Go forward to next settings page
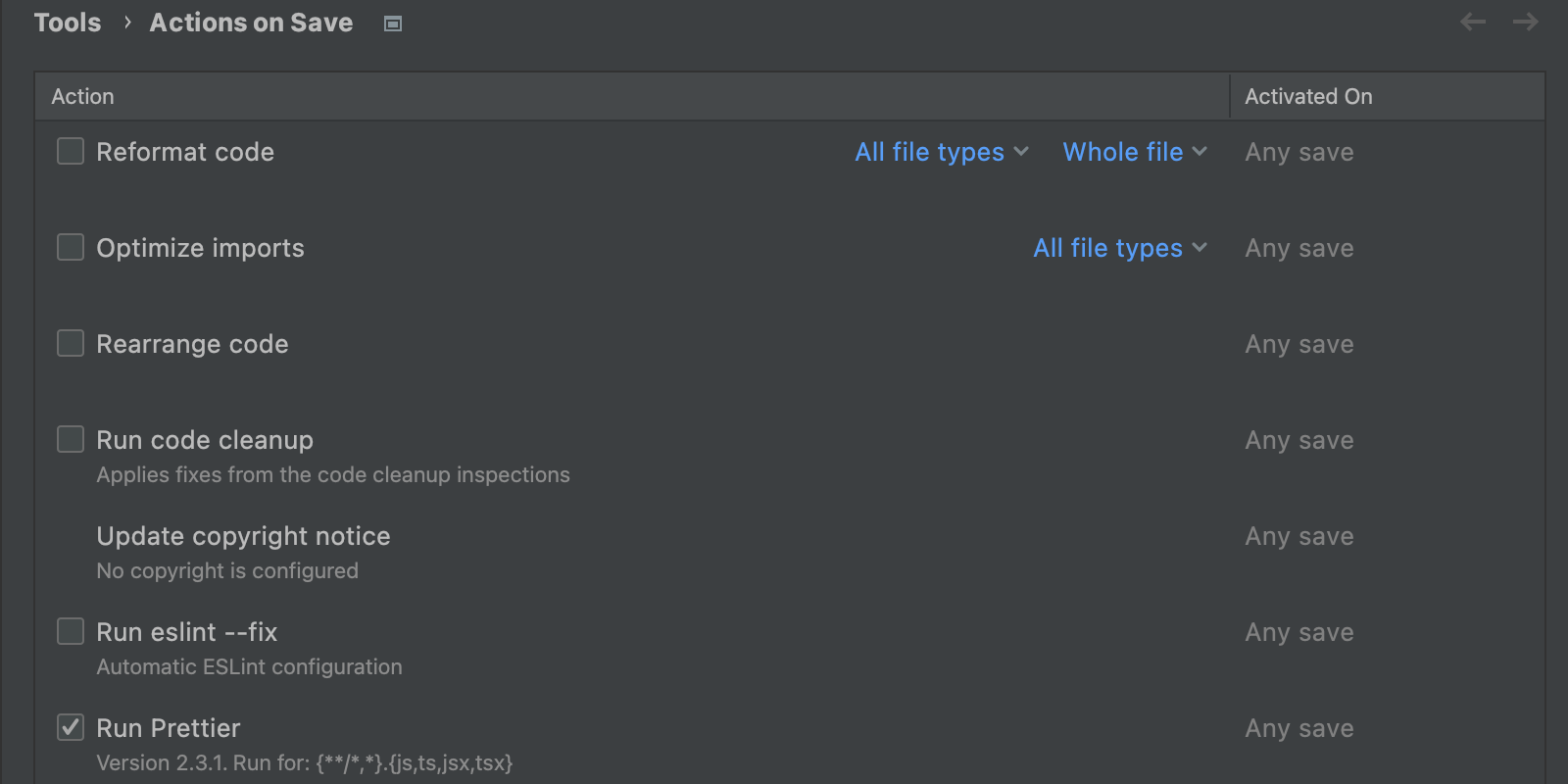Image resolution: width=1568 pixels, height=784 pixels. coord(1525,22)
